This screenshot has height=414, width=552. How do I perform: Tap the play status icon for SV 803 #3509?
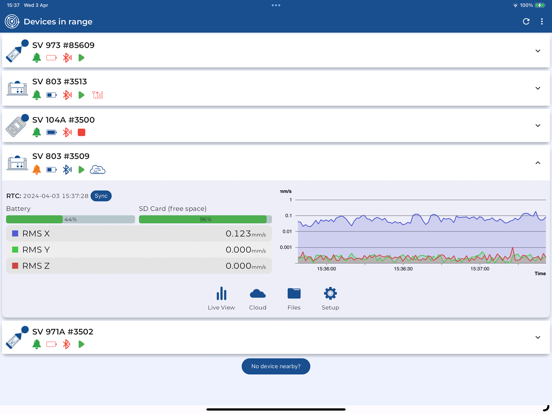(81, 170)
